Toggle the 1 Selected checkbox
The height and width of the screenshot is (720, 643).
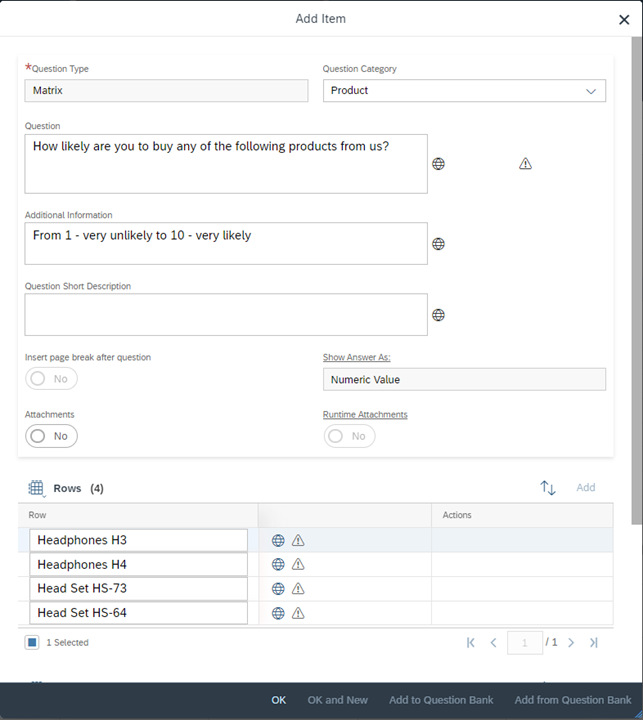[32, 642]
